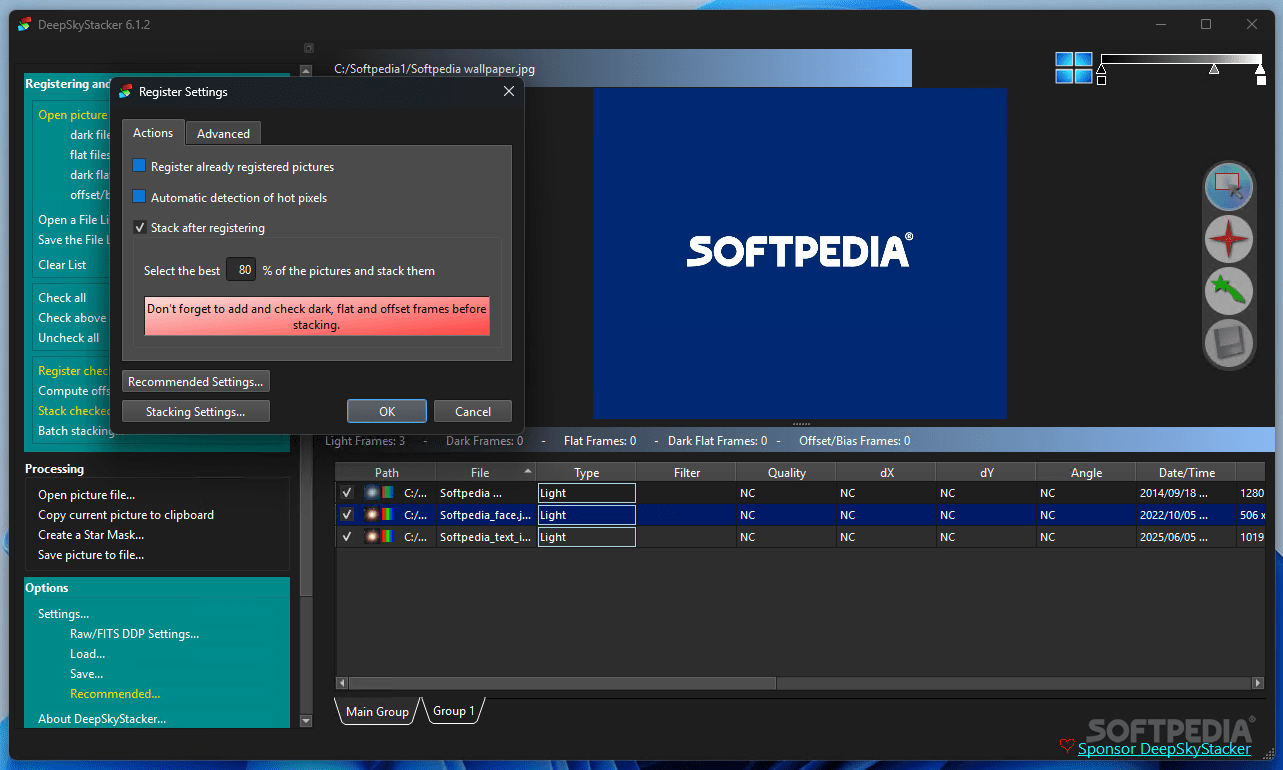The image size is (1283, 770).
Task: Click the percentage field showing 80
Action: (x=241, y=270)
